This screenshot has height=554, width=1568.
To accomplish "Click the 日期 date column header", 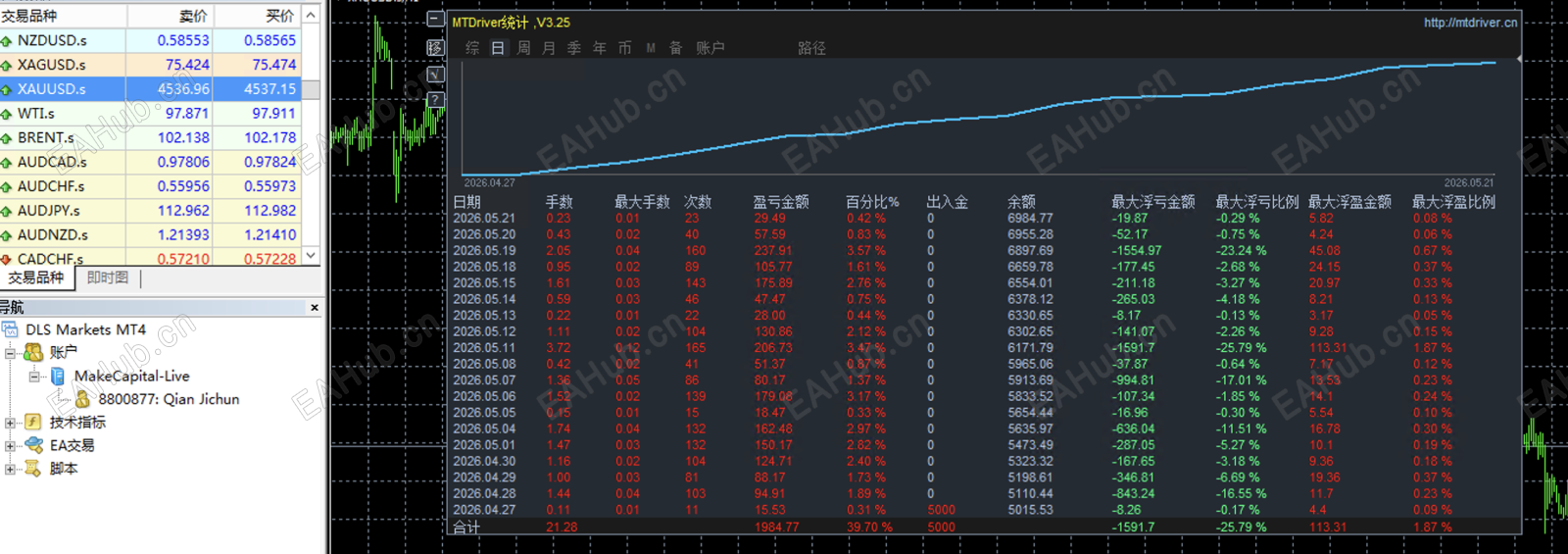I will (x=466, y=202).
